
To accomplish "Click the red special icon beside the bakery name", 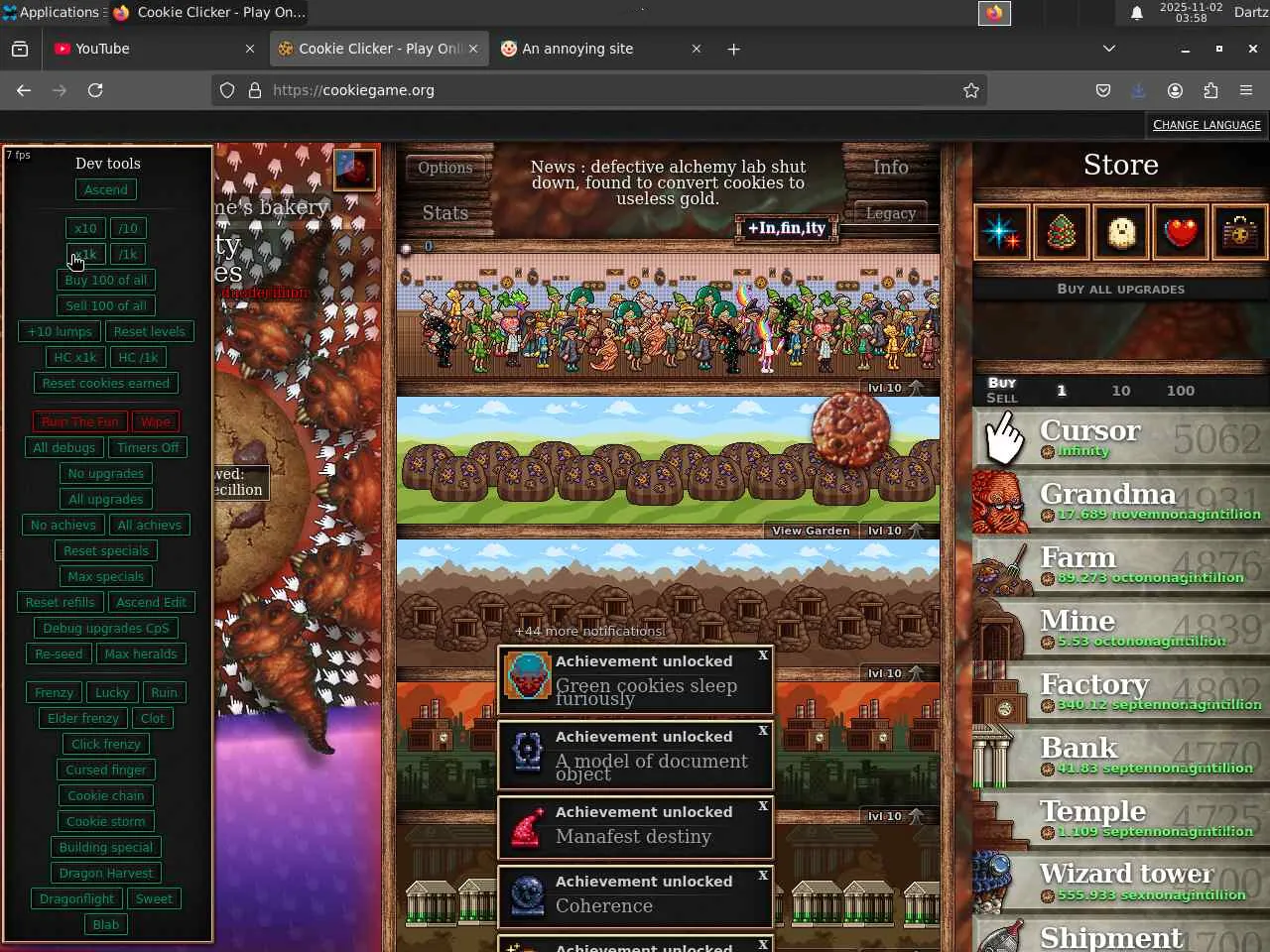I will coord(354,170).
